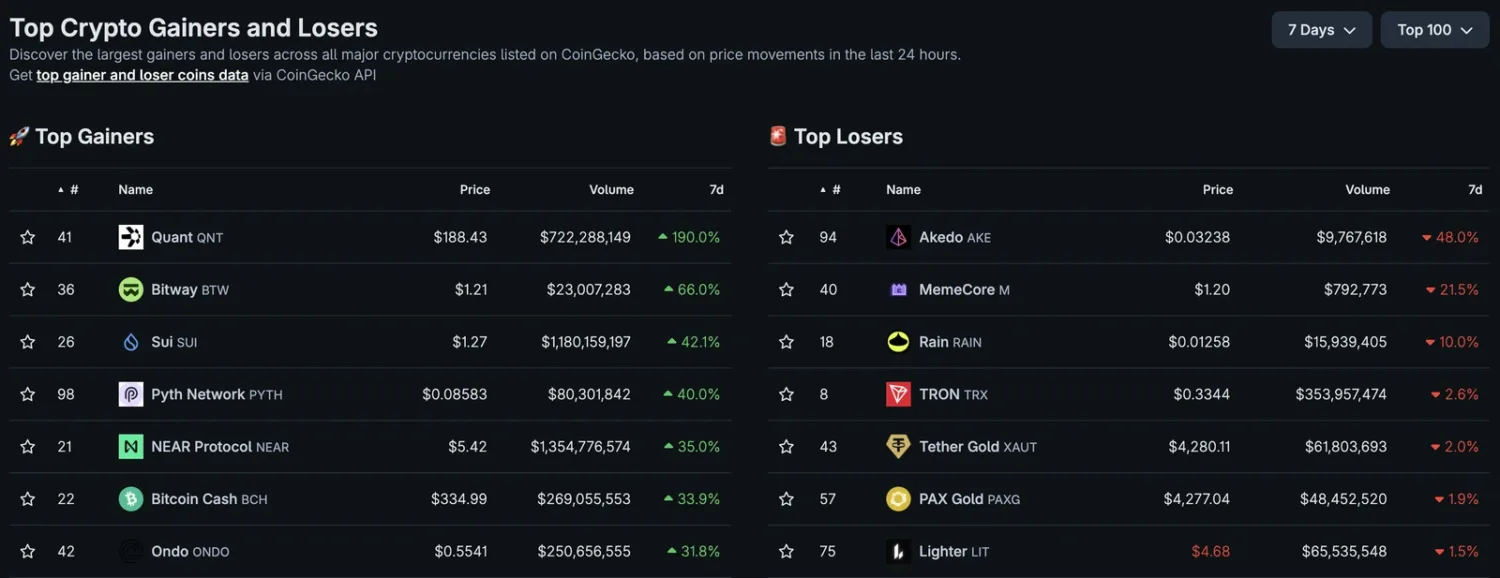Viewport: 1500px width, 578px height.
Task: Sort Top Losers by 7d change column
Action: coord(1475,189)
